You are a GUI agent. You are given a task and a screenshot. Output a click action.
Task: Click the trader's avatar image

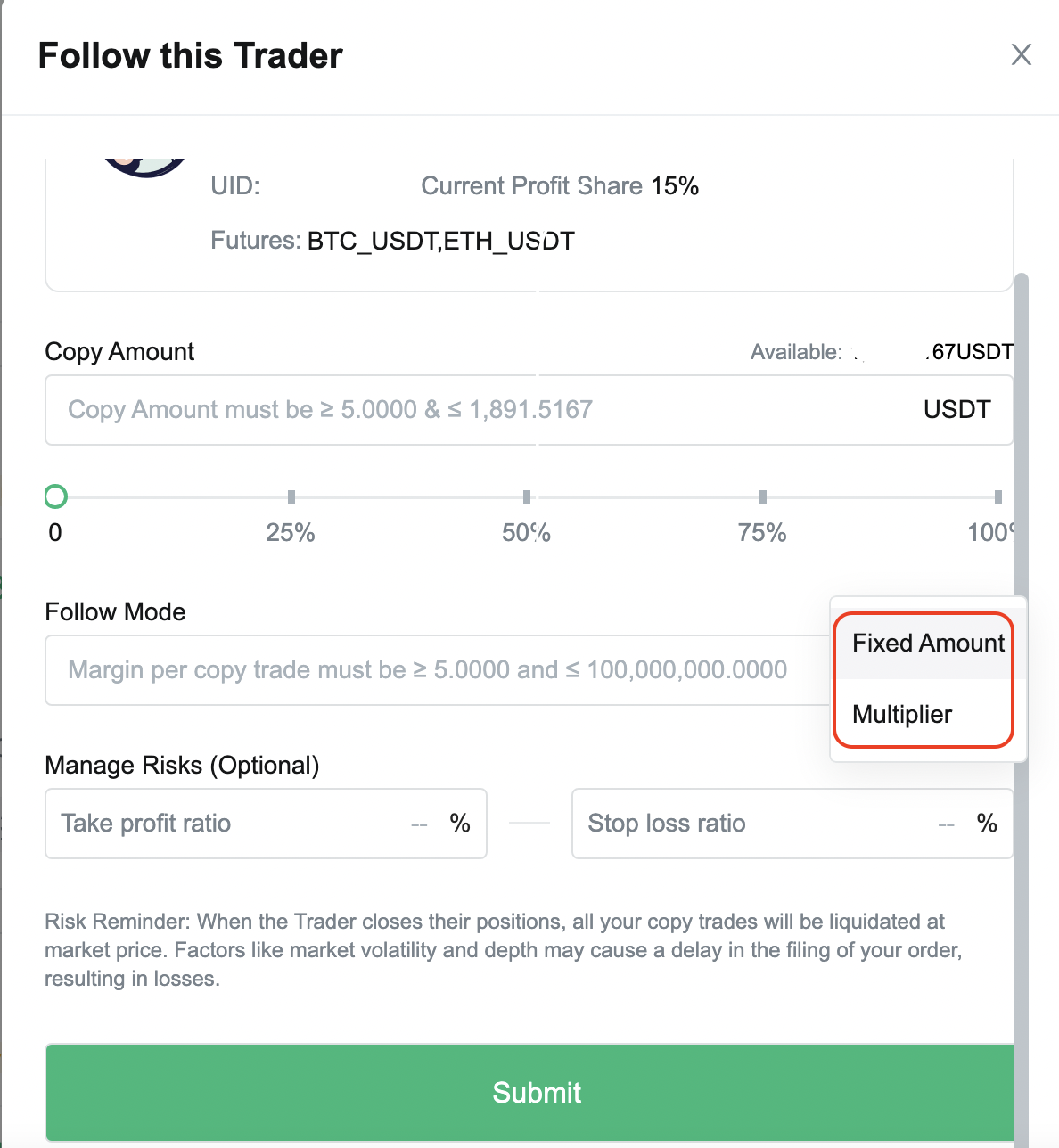(144, 167)
